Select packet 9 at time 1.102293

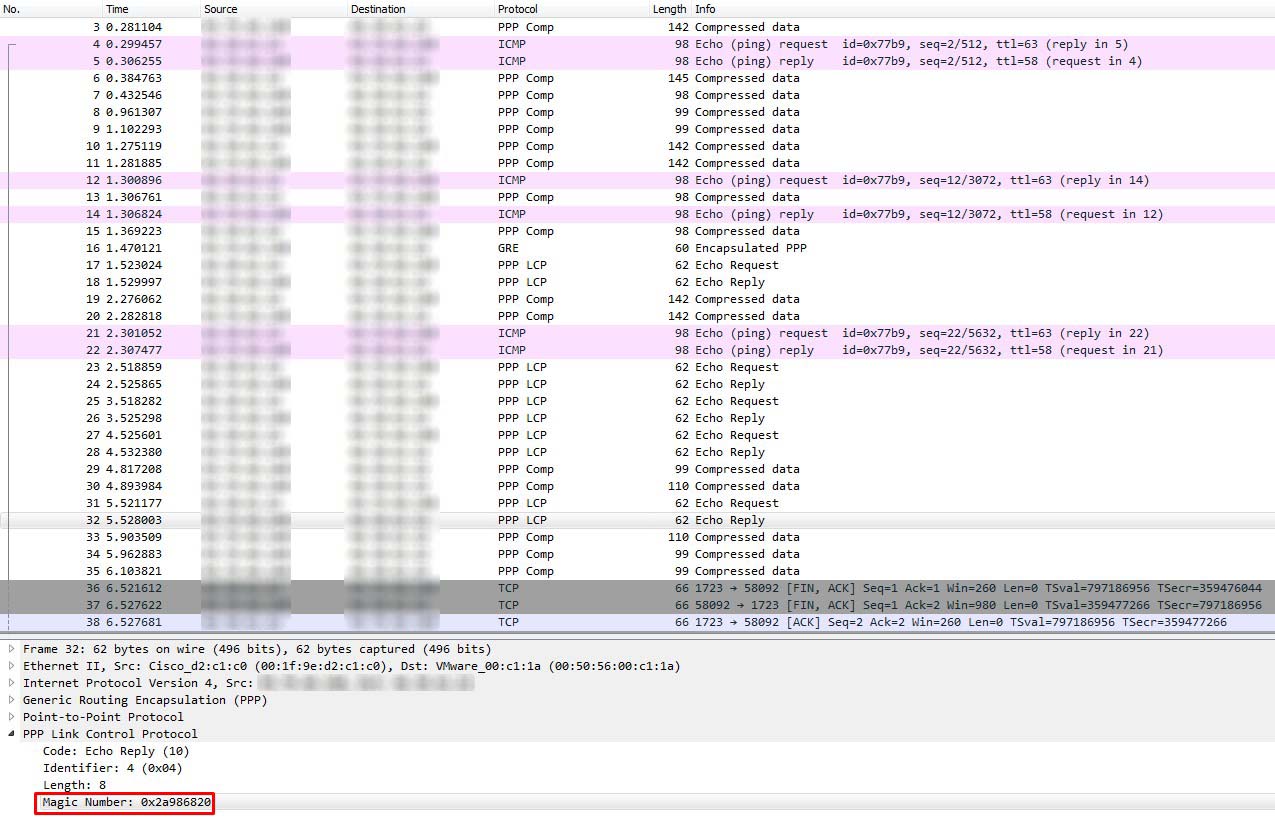[637, 129]
